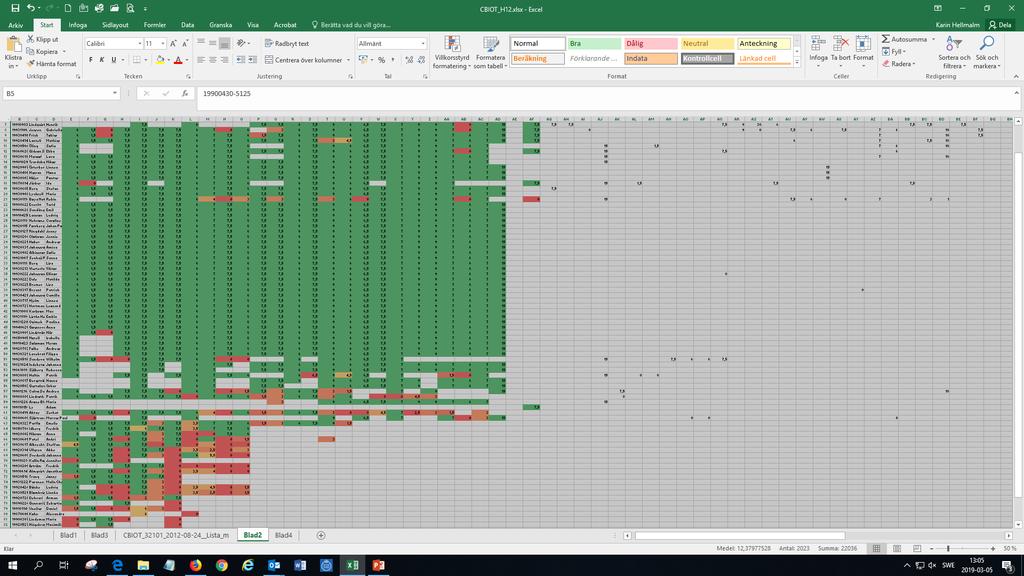
Task: Open Formatera som tabell
Action: click(490, 52)
